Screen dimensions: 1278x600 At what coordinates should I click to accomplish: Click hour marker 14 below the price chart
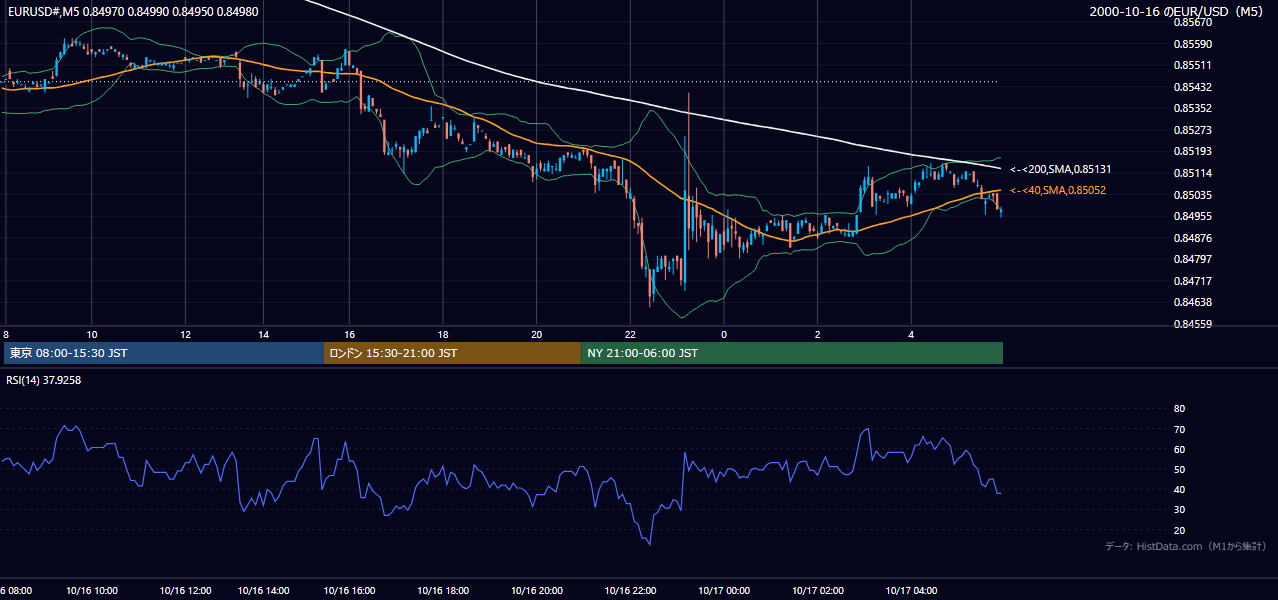(x=264, y=334)
